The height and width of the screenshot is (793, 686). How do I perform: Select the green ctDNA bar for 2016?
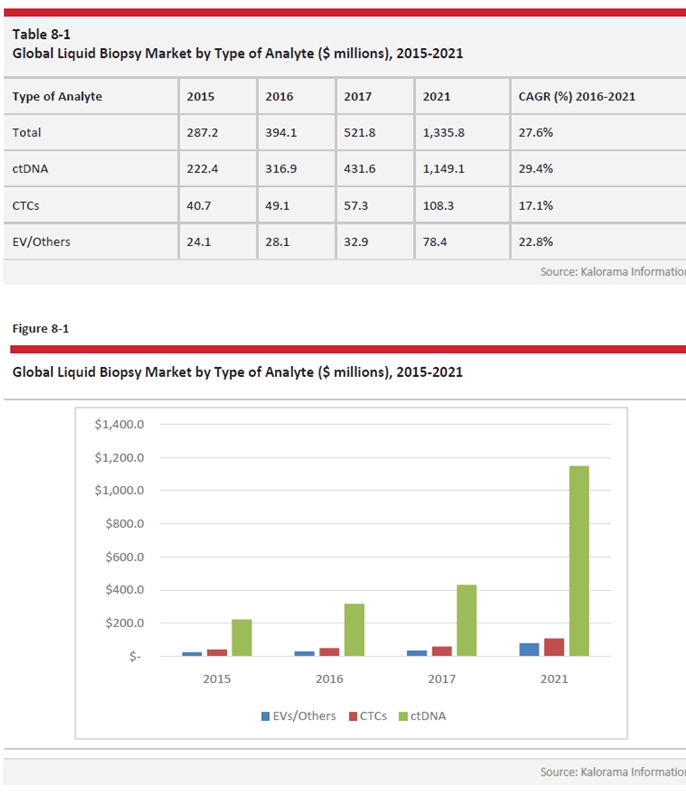click(354, 629)
